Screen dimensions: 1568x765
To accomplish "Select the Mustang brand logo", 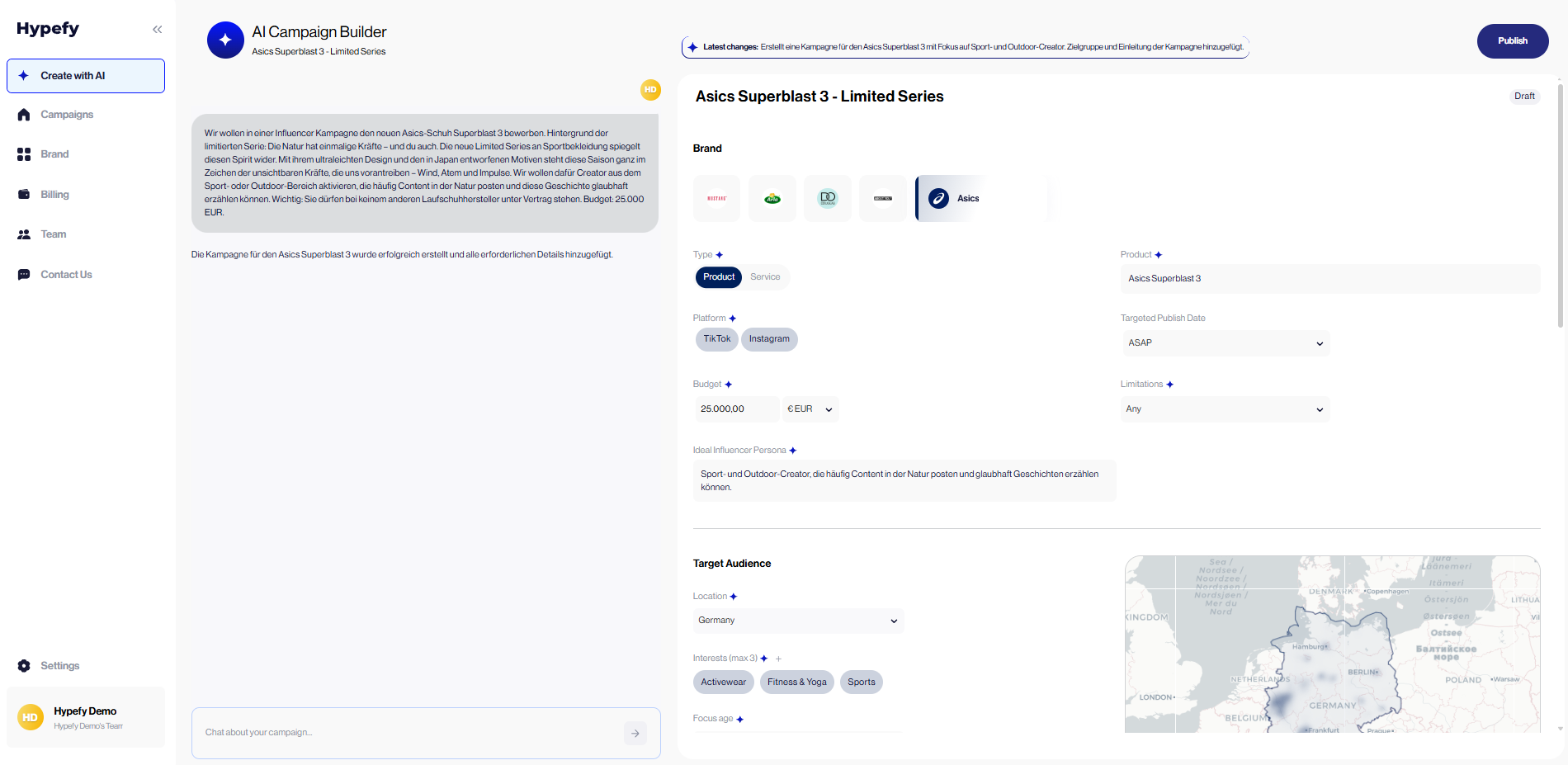I will tap(717, 198).
